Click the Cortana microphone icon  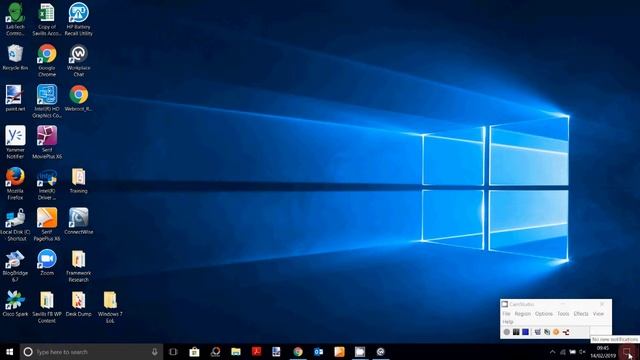(x=155, y=352)
